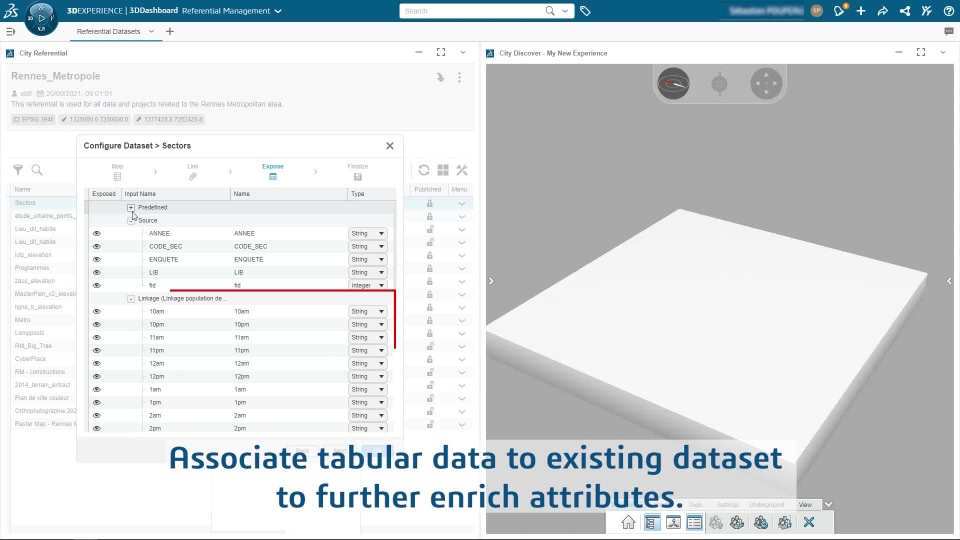This screenshot has width=960, height=540.
Task: Add a new tab with plus
Action: tap(170, 31)
